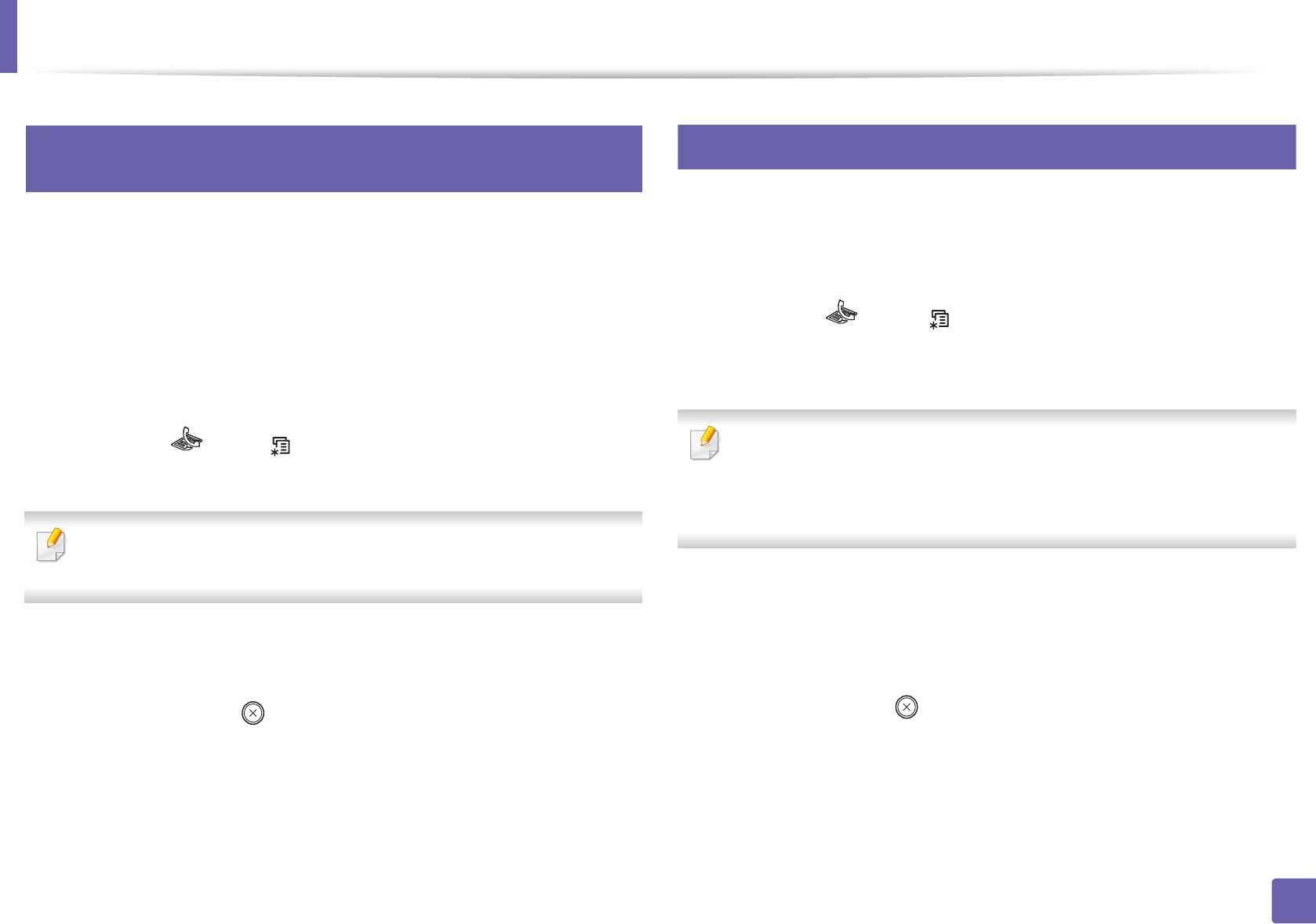1316x924 pixels.
Task: Click the stop/clear circle icon in the left column
Action: click(x=253, y=713)
